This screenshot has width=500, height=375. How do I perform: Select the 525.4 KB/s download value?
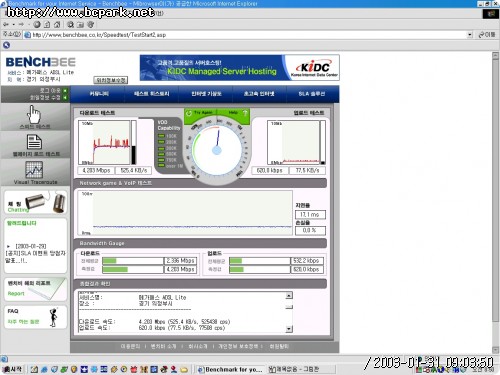tap(134, 170)
